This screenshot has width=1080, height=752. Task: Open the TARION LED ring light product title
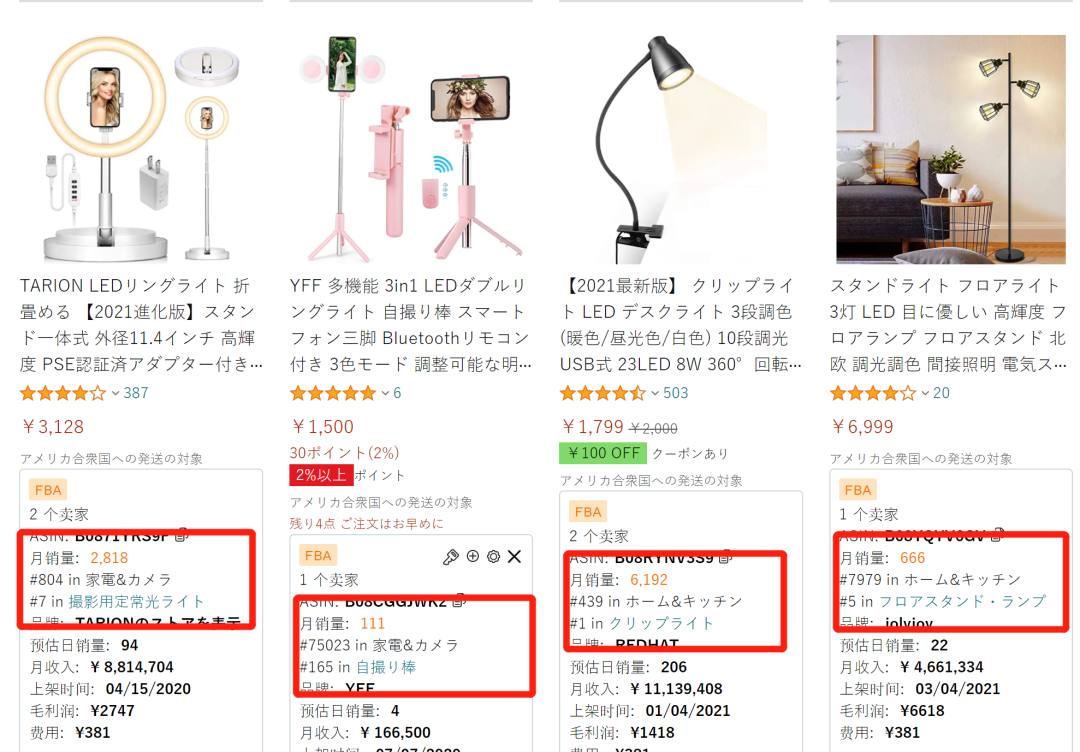(141, 325)
